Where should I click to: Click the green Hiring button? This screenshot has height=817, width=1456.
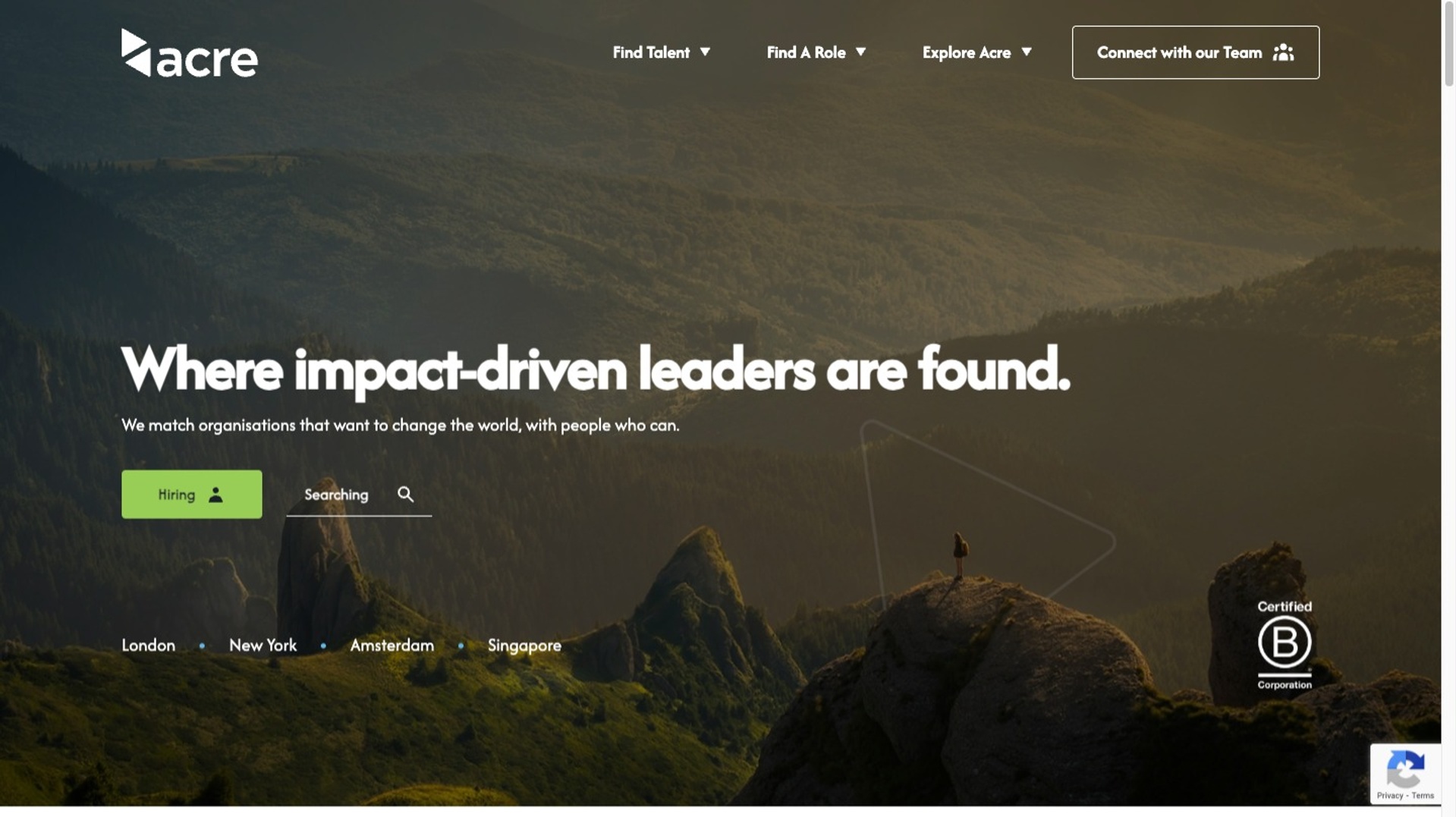192,495
